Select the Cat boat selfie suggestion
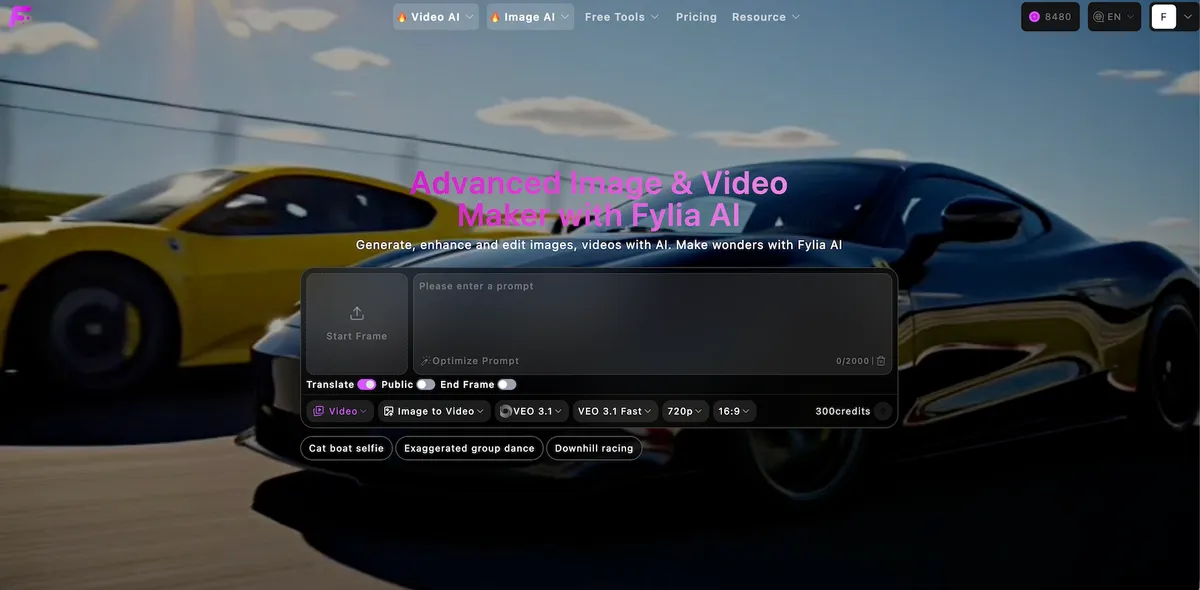 (346, 449)
